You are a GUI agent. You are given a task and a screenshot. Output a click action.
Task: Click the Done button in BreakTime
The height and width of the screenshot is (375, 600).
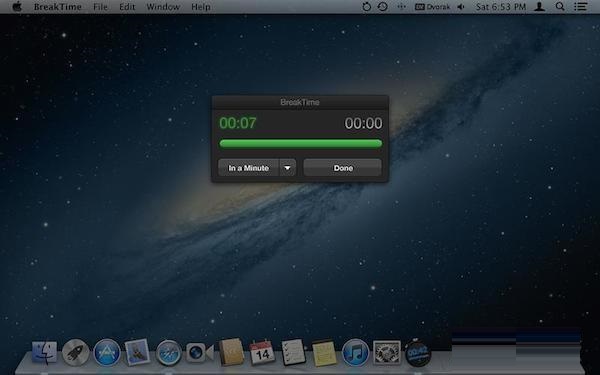click(x=342, y=168)
